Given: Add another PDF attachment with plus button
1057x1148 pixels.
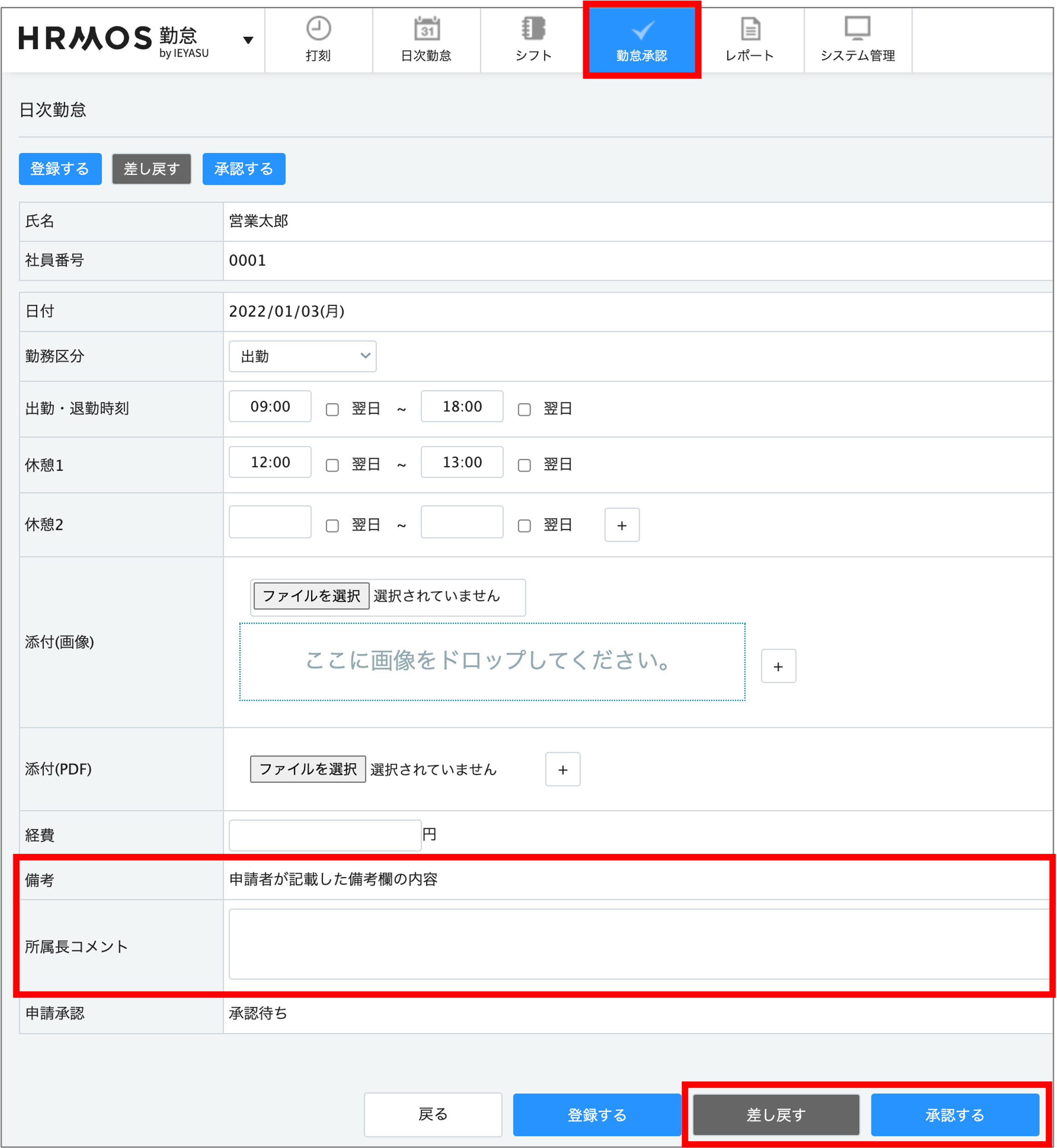Looking at the screenshot, I should click(562, 769).
